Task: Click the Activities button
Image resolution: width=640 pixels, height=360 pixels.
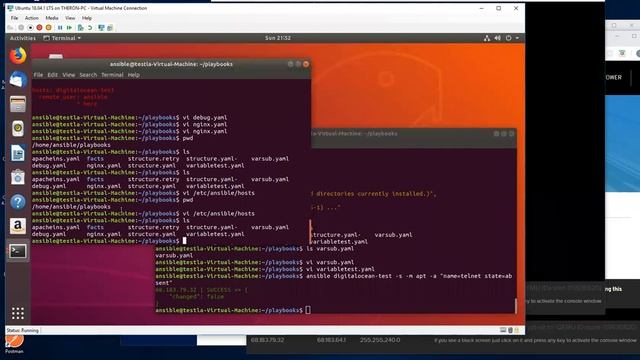Action: point(23,38)
